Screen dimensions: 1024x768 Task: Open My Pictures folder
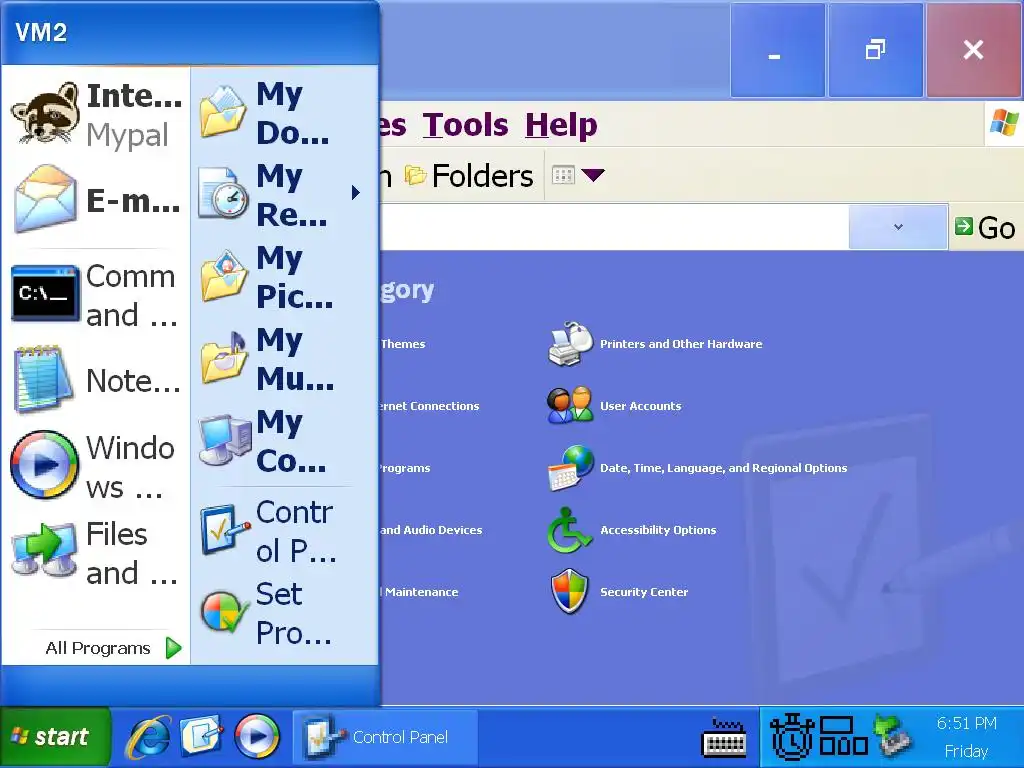(x=281, y=277)
